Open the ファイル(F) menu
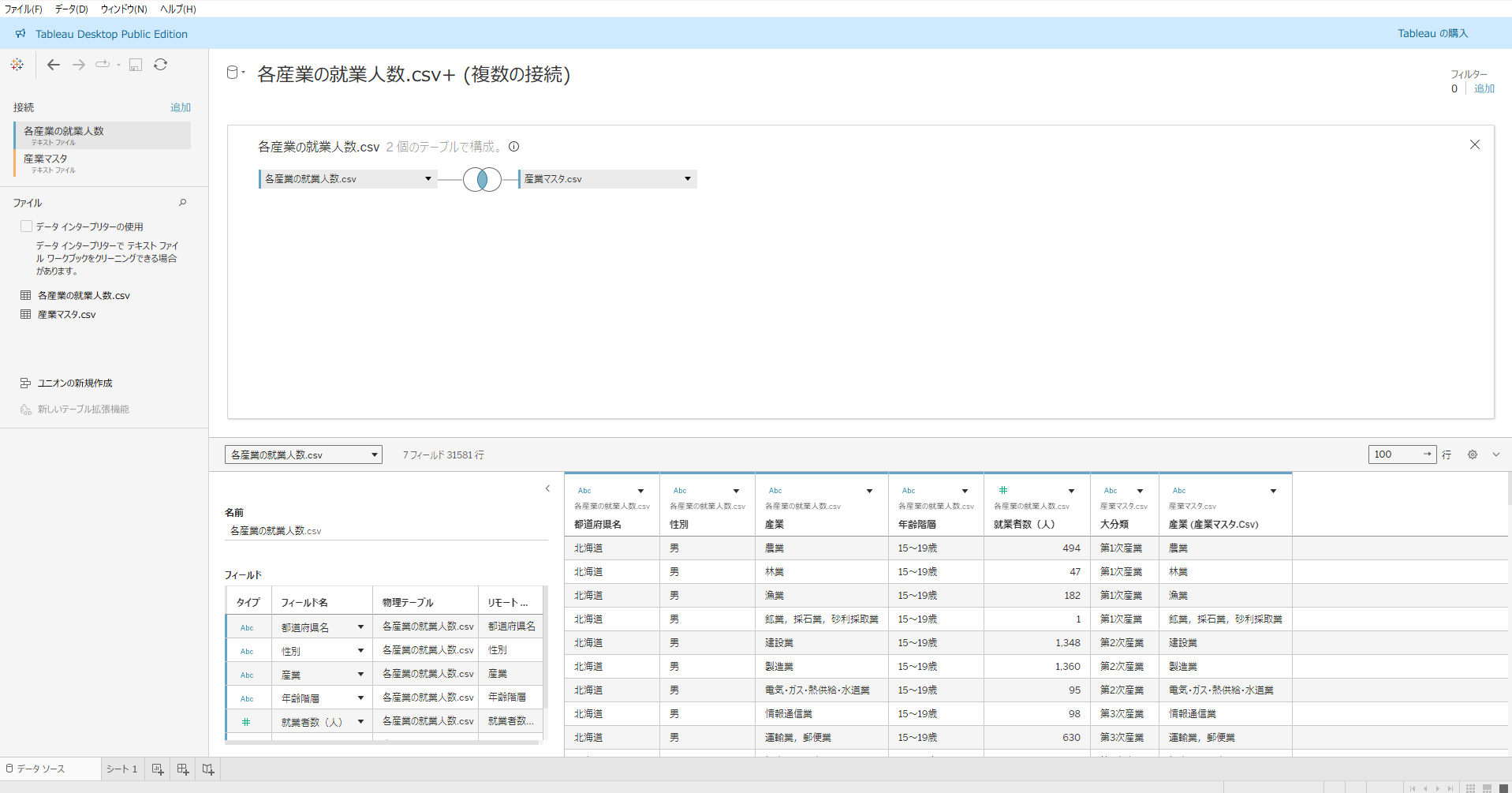Image resolution: width=1512 pixels, height=793 pixels. (x=24, y=9)
